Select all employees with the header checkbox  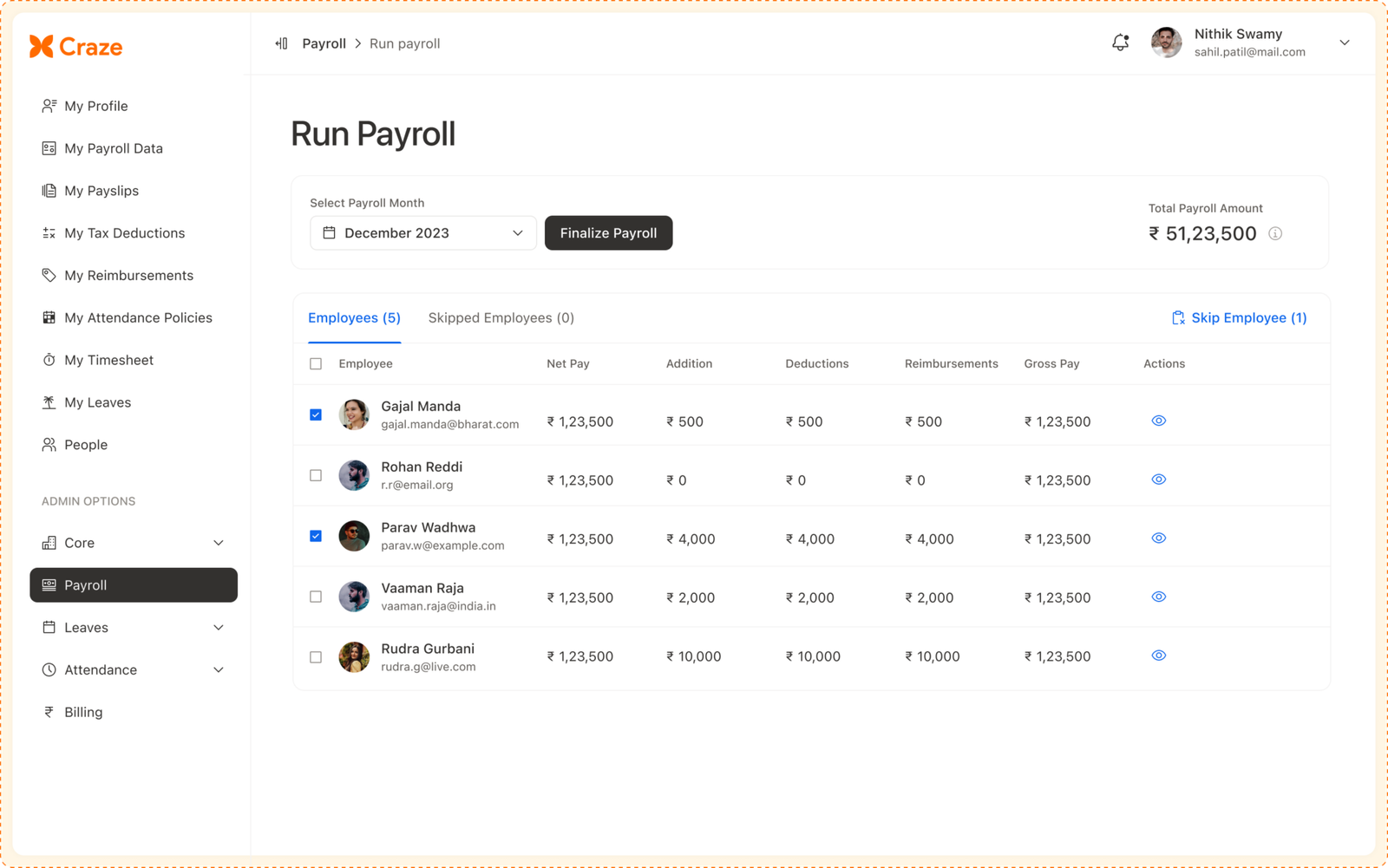point(315,363)
